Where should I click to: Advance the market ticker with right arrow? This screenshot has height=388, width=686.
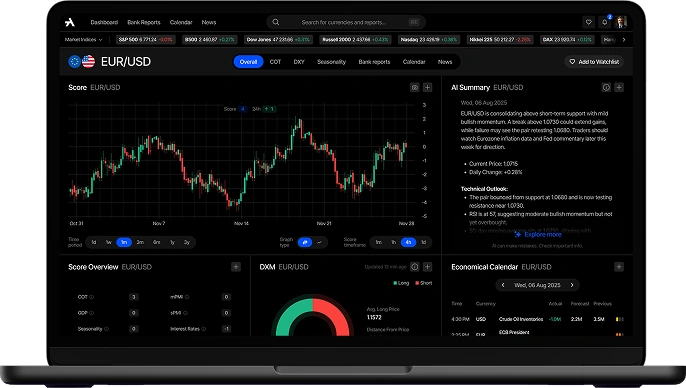tap(624, 40)
